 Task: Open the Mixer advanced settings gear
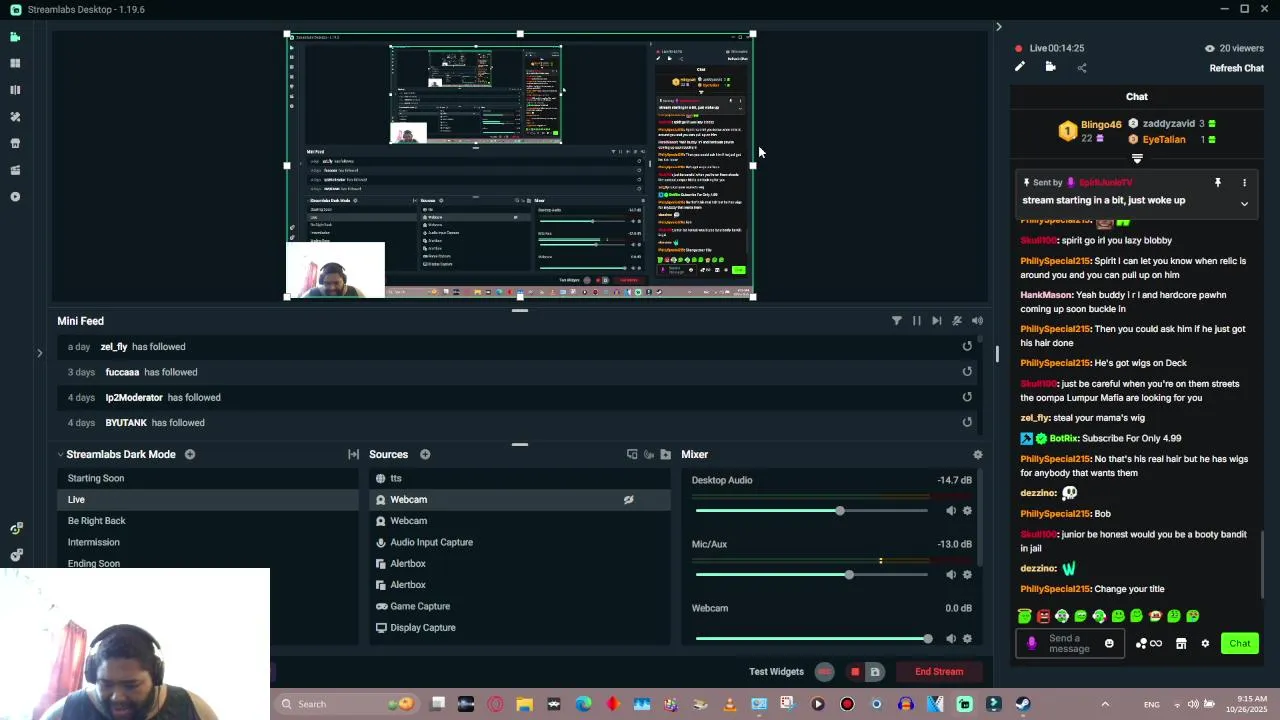[x=978, y=454]
